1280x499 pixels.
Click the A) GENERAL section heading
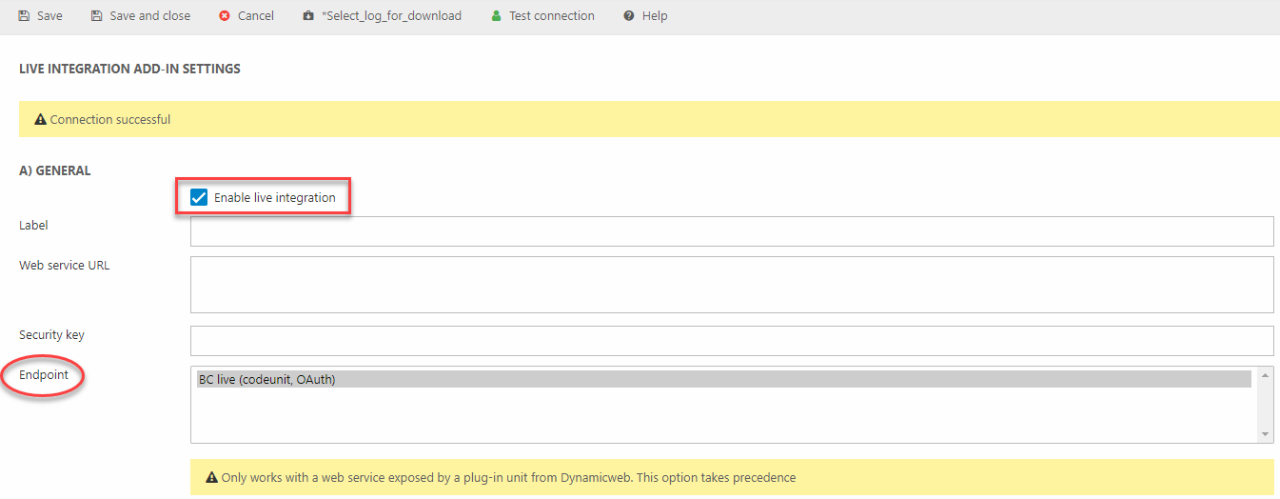pyautogui.click(x=55, y=171)
